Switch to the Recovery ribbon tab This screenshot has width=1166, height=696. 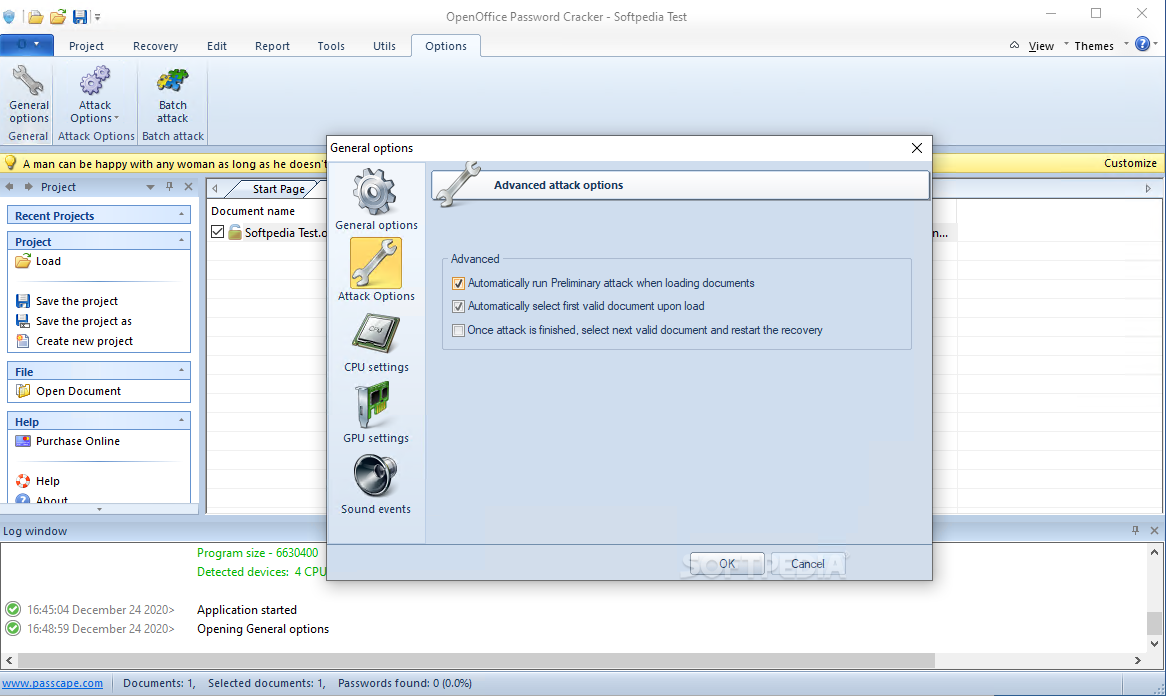pos(155,45)
